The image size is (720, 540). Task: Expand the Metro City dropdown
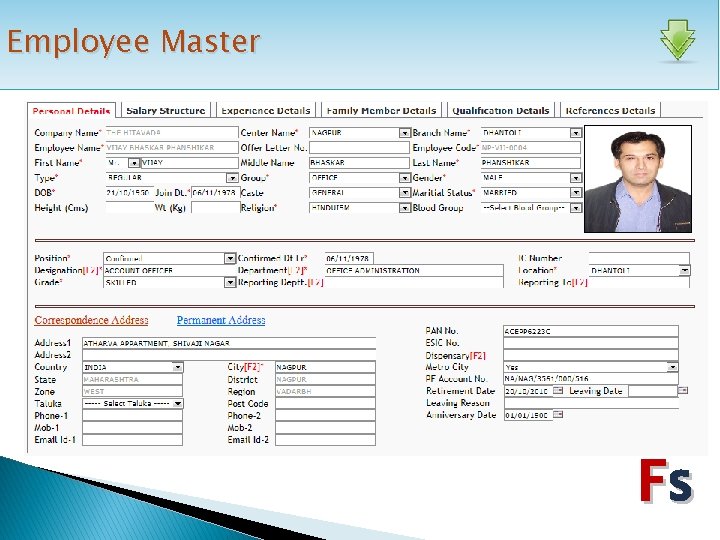coord(672,367)
